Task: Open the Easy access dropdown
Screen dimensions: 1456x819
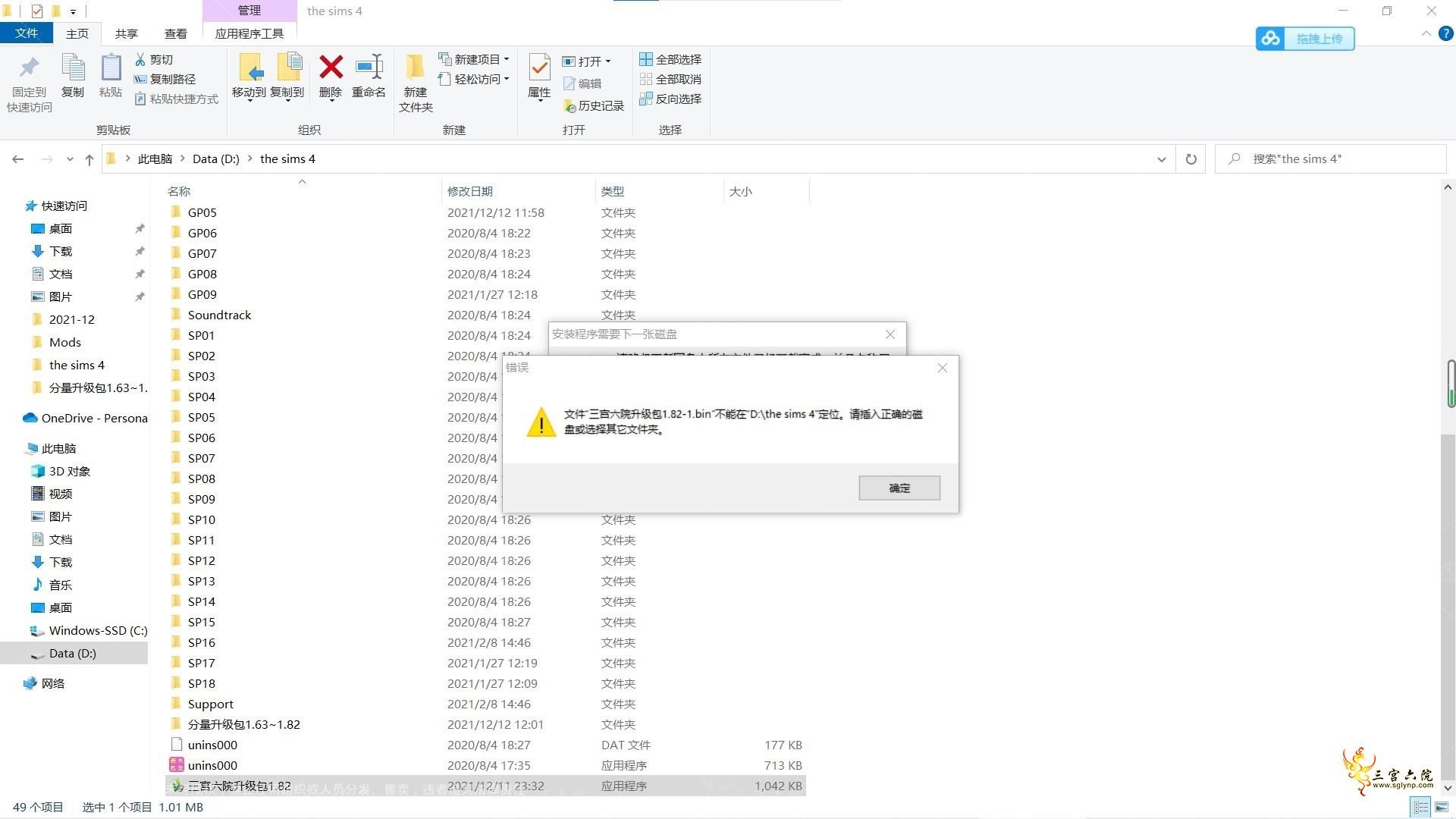Action: tap(474, 79)
